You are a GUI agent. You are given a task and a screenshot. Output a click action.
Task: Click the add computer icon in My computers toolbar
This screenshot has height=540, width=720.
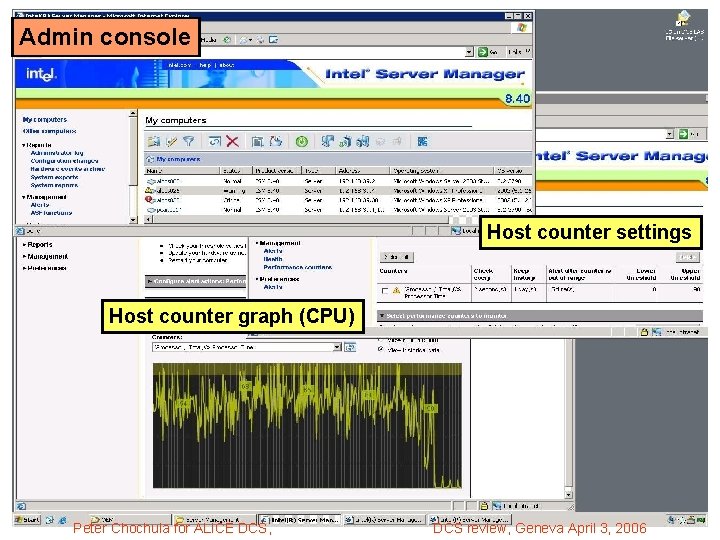(x=154, y=141)
